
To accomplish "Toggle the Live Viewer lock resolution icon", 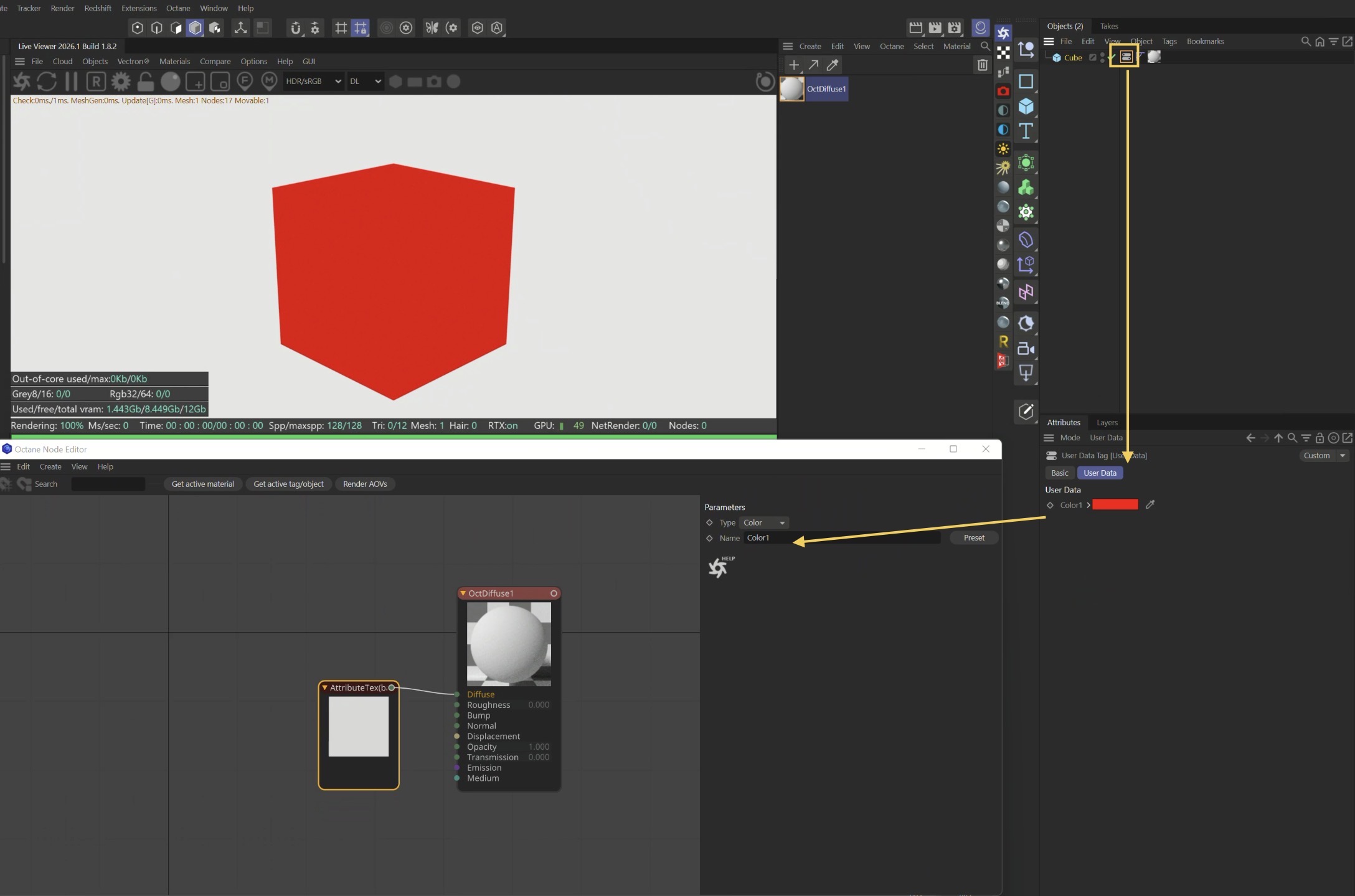I will (x=146, y=82).
